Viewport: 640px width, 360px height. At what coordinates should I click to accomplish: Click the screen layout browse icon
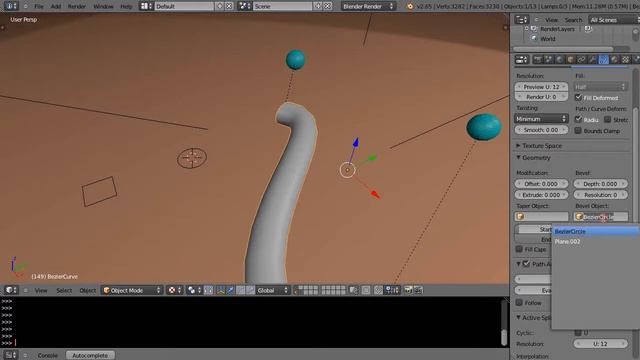[x=146, y=6]
